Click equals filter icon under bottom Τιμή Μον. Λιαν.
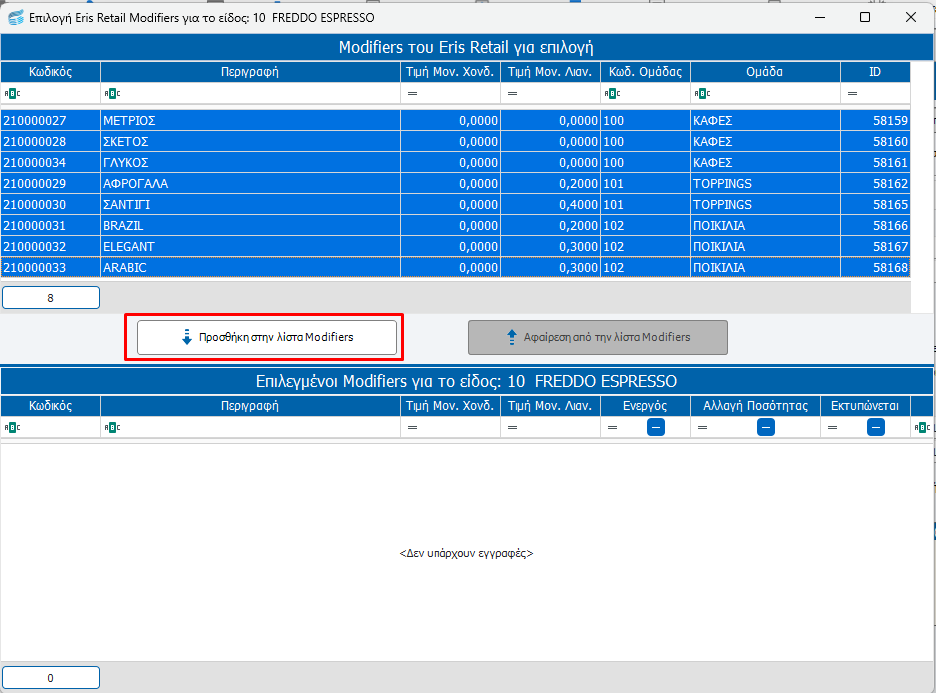936x693 pixels. [x=513, y=427]
